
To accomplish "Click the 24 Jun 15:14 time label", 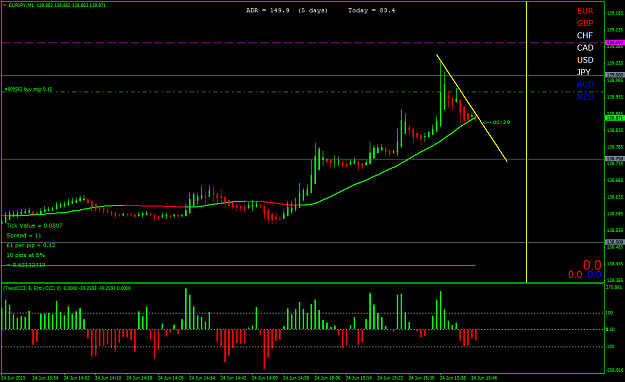I will pyautogui.click(x=359, y=378).
